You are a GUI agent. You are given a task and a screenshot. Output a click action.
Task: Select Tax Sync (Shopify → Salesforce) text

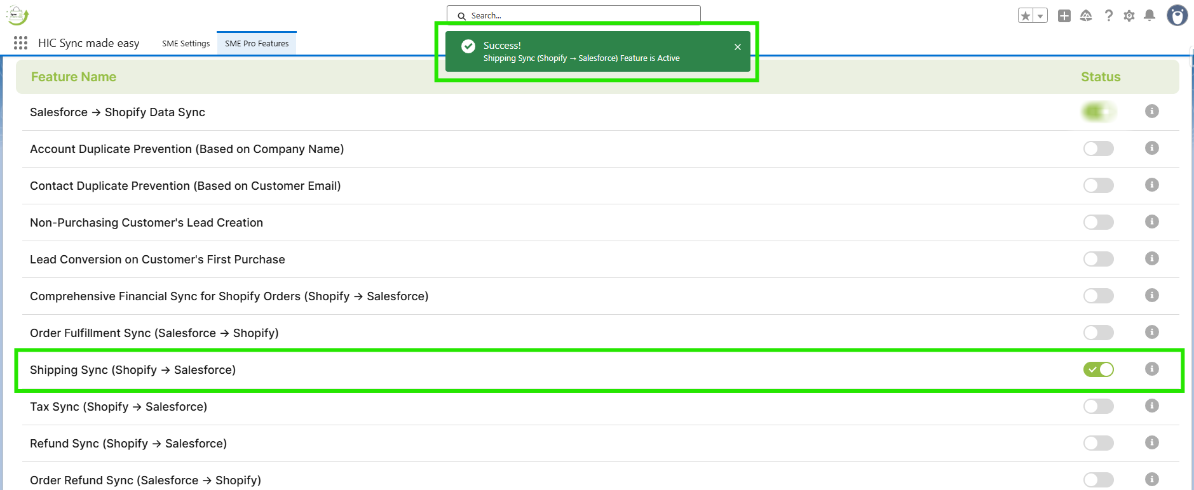coord(119,407)
